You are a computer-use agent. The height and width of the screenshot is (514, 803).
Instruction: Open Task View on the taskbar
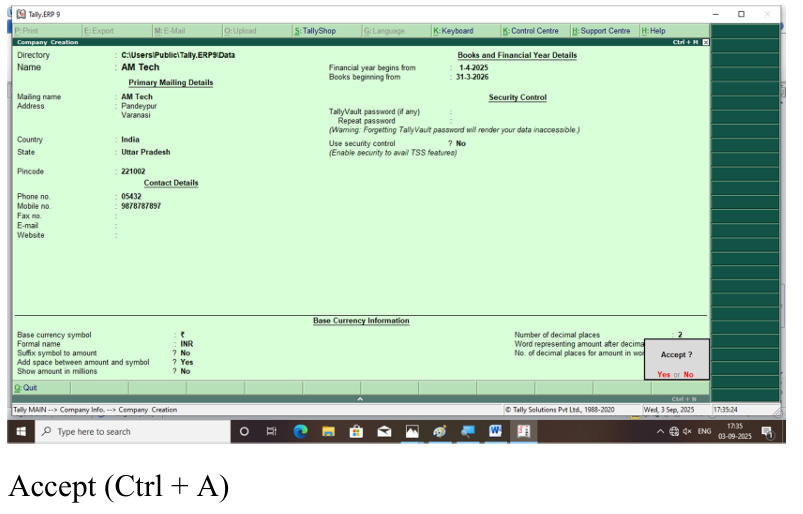coord(271,431)
